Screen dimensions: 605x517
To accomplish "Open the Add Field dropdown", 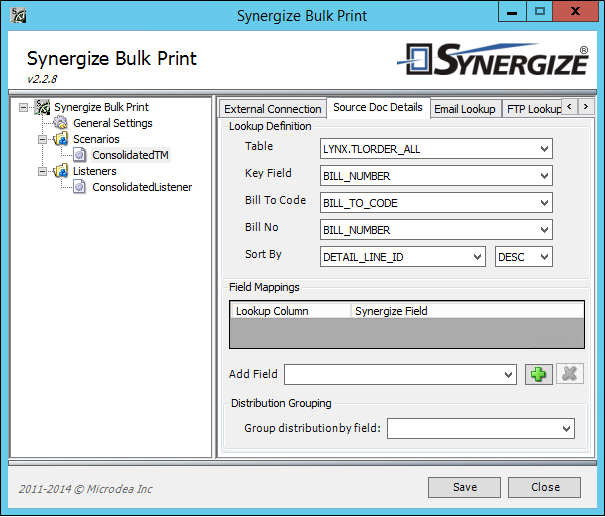I will [x=508, y=375].
